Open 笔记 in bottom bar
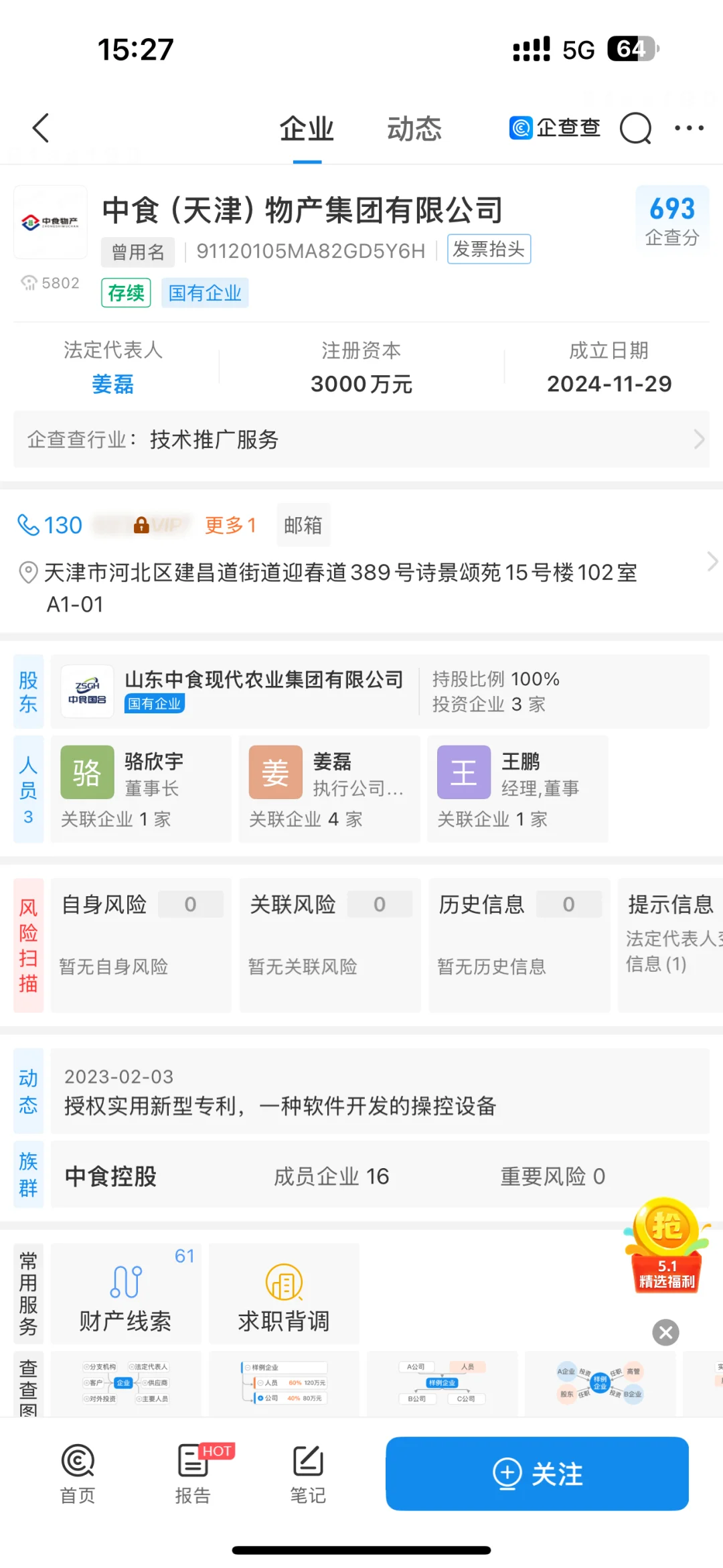 point(308,1474)
